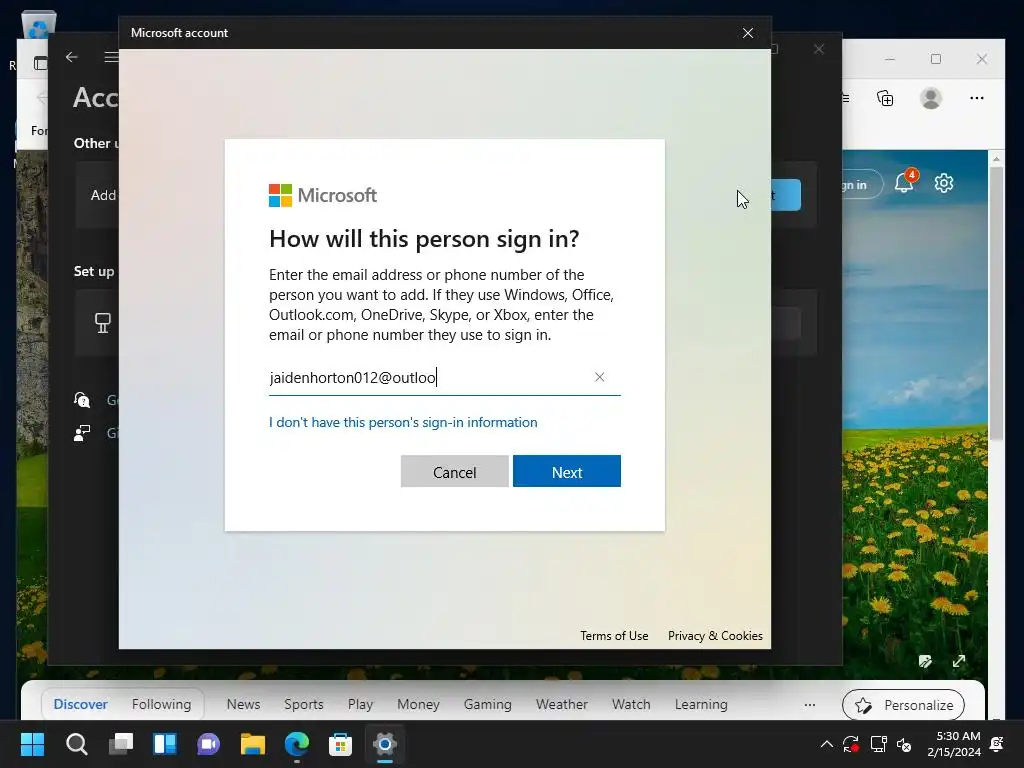Viewport: 1024px width, 768px height.
Task: Close the Microsoft account dialog
Action: tap(748, 33)
